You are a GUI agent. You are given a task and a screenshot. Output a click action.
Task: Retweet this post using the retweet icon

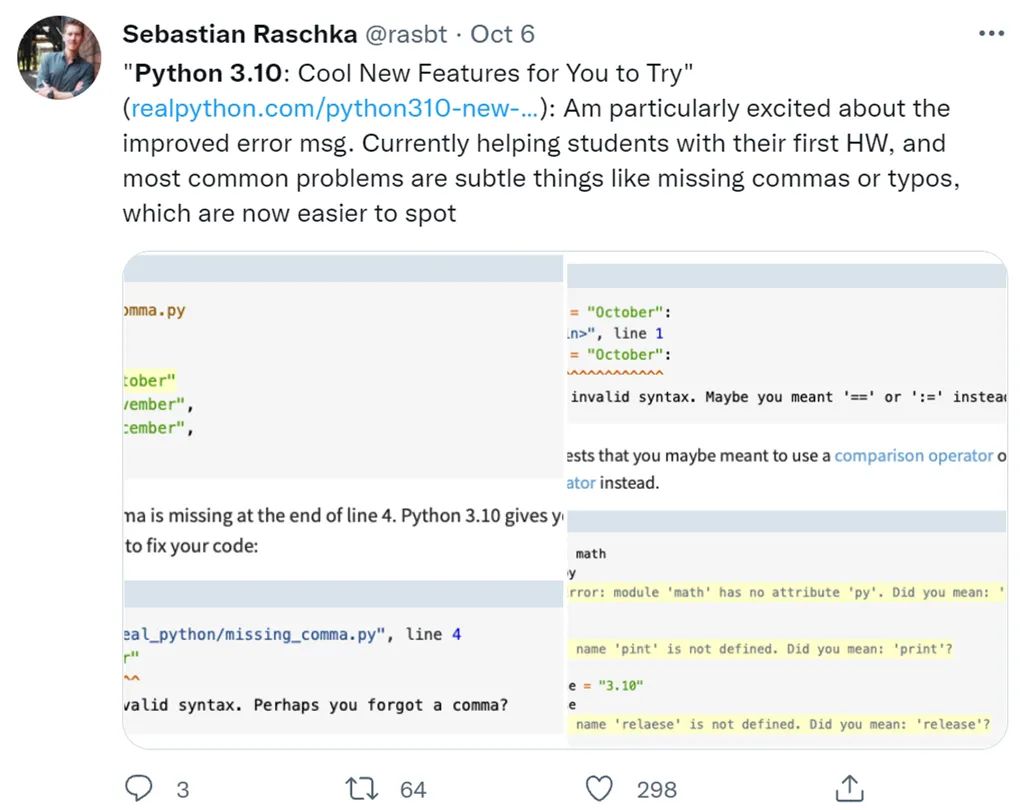pos(360,788)
